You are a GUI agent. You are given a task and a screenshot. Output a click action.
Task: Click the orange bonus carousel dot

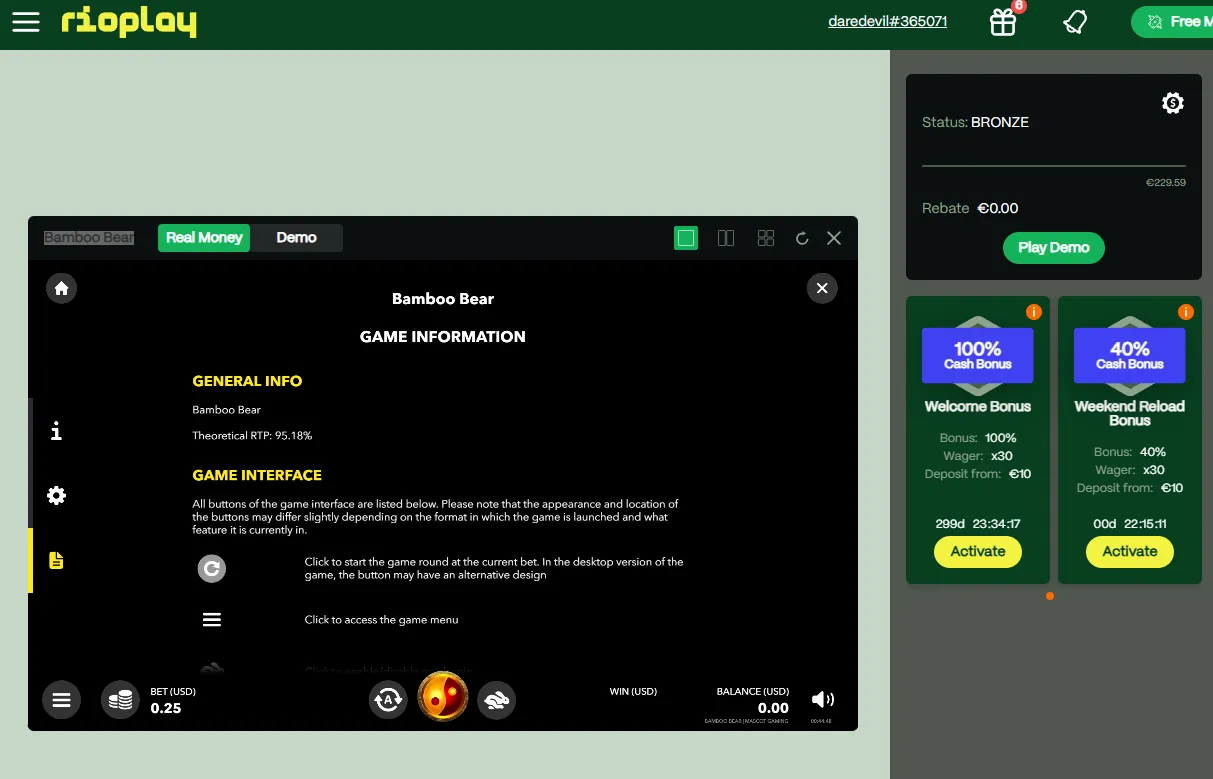[x=1050, y=596]
